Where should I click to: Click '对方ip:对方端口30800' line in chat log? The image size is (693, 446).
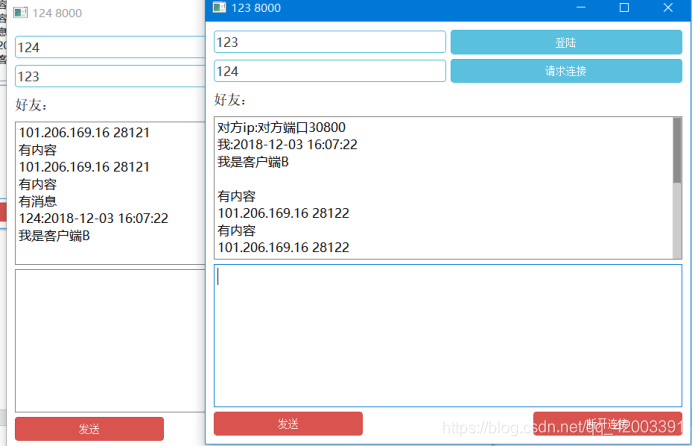point(282,127)
